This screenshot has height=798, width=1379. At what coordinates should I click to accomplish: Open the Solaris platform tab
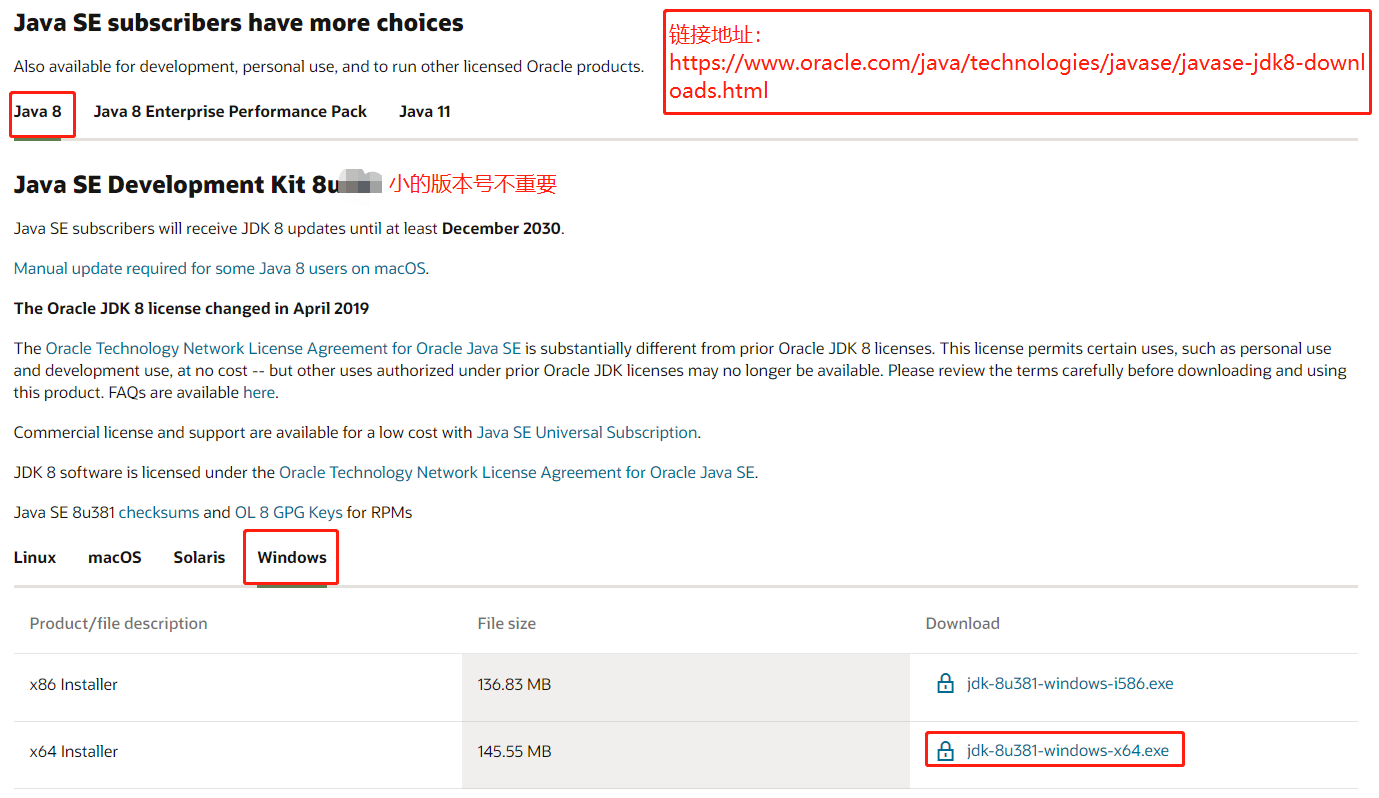[x=199, y=558]
